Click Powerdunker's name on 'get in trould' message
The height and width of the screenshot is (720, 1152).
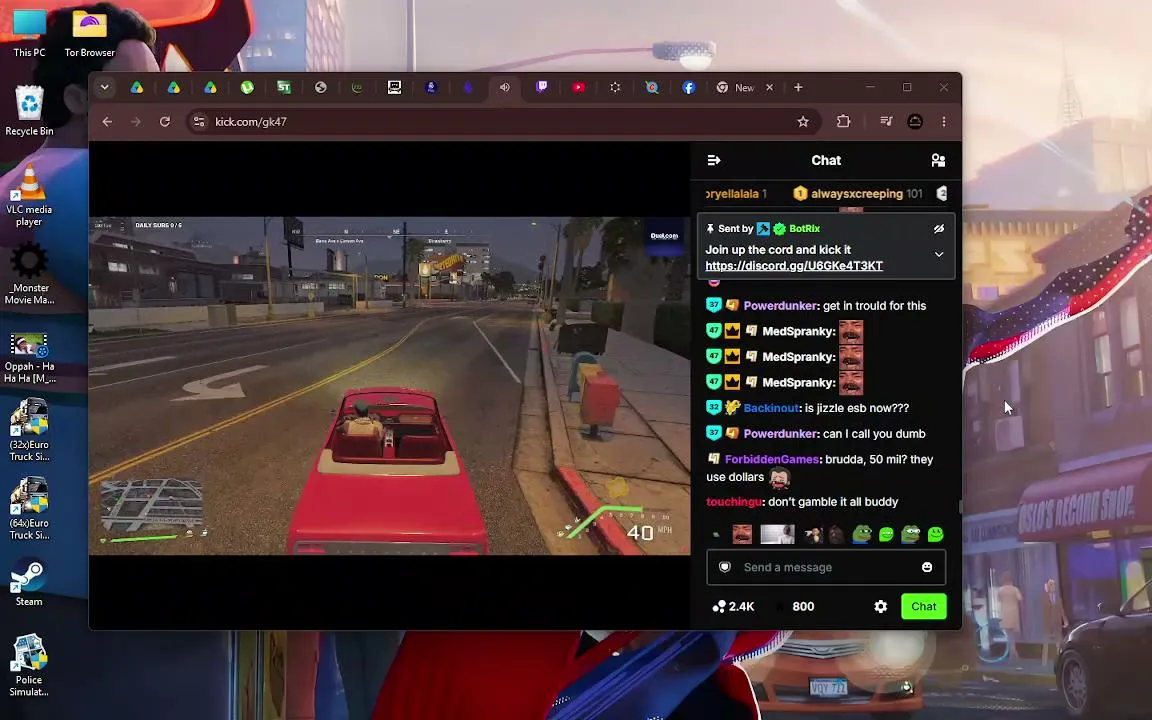(x=780, y=306)
